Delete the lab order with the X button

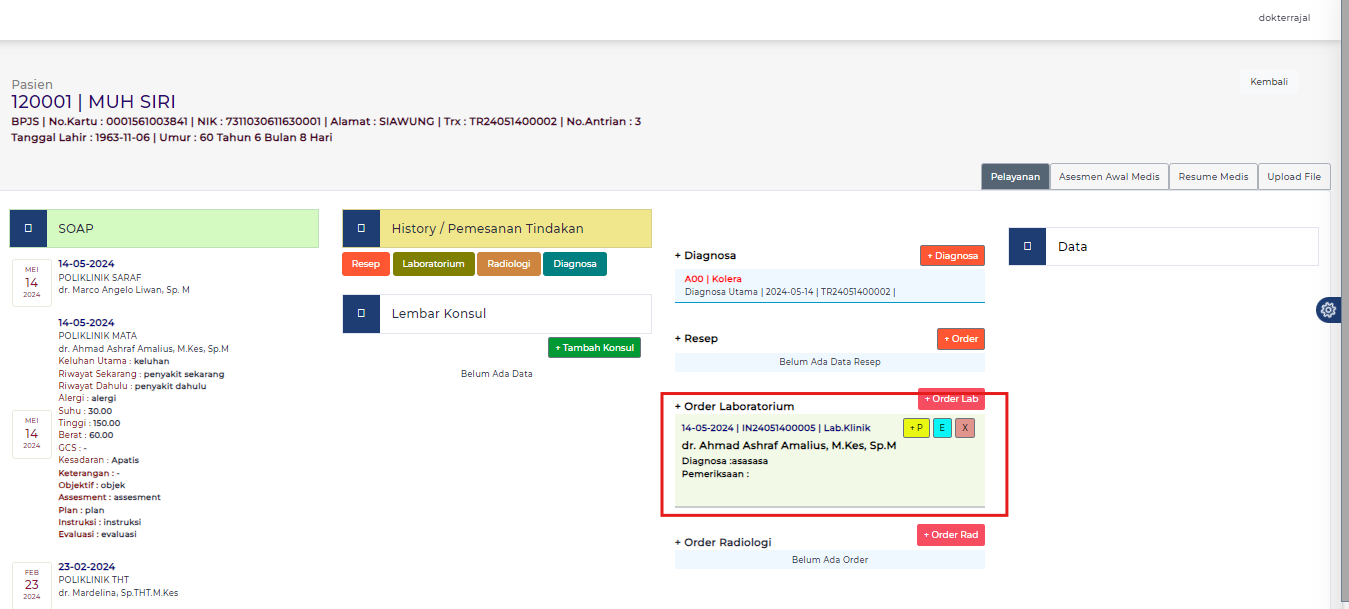[964, 428]
